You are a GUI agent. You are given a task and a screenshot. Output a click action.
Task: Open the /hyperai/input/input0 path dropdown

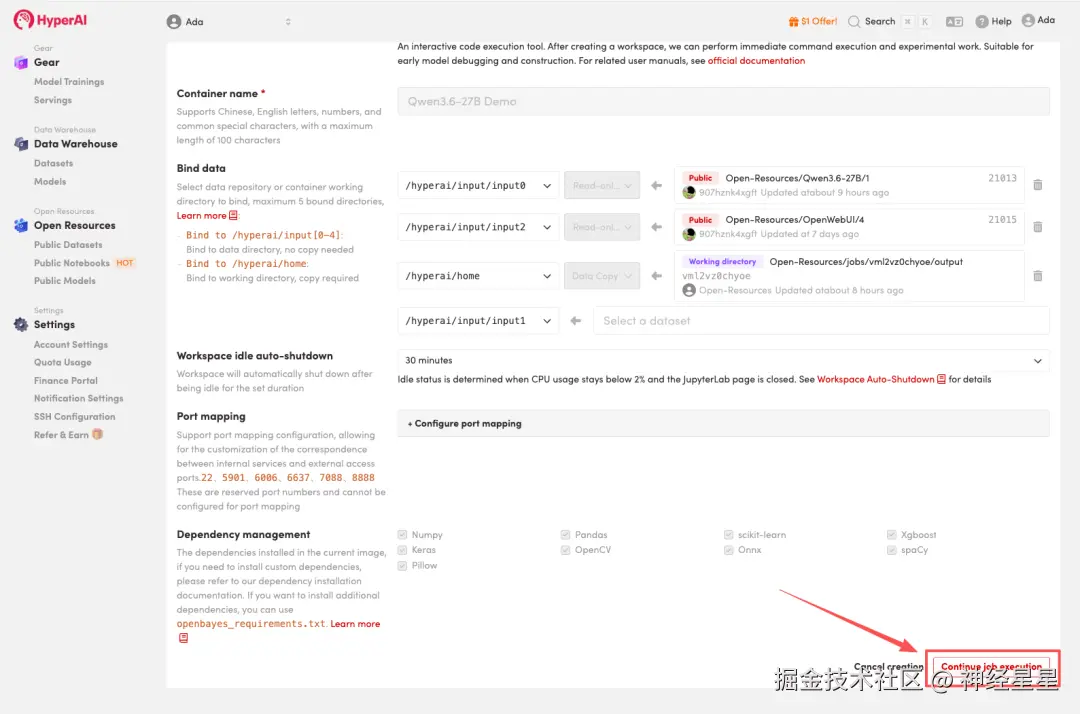pyautogui.click(x=478, y=185)
